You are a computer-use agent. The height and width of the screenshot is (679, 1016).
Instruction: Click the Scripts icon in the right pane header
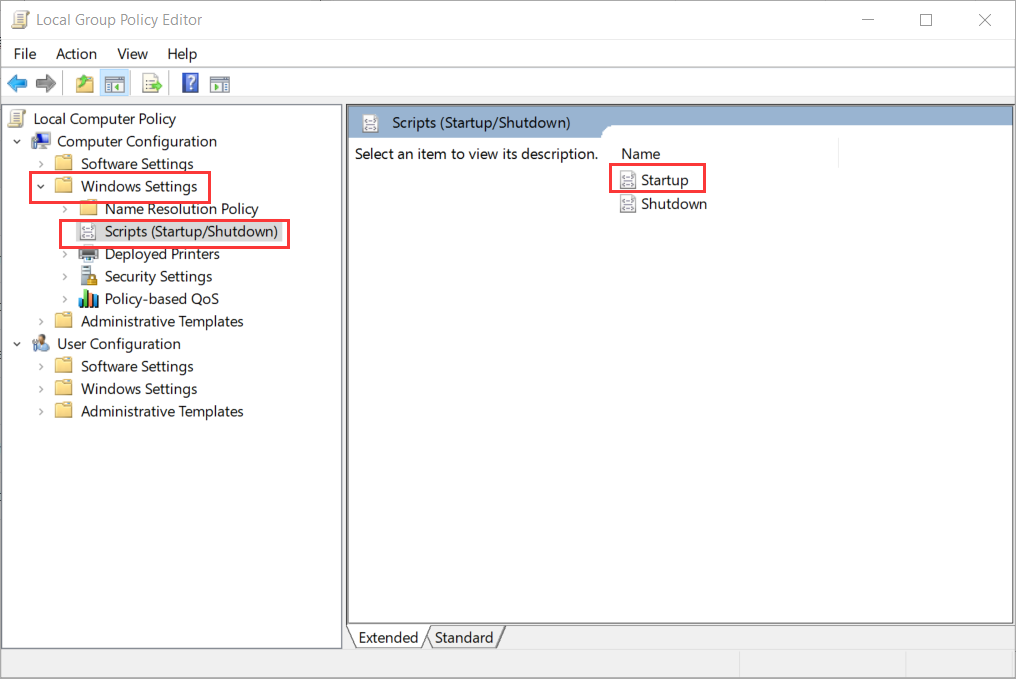pos(370,123)
